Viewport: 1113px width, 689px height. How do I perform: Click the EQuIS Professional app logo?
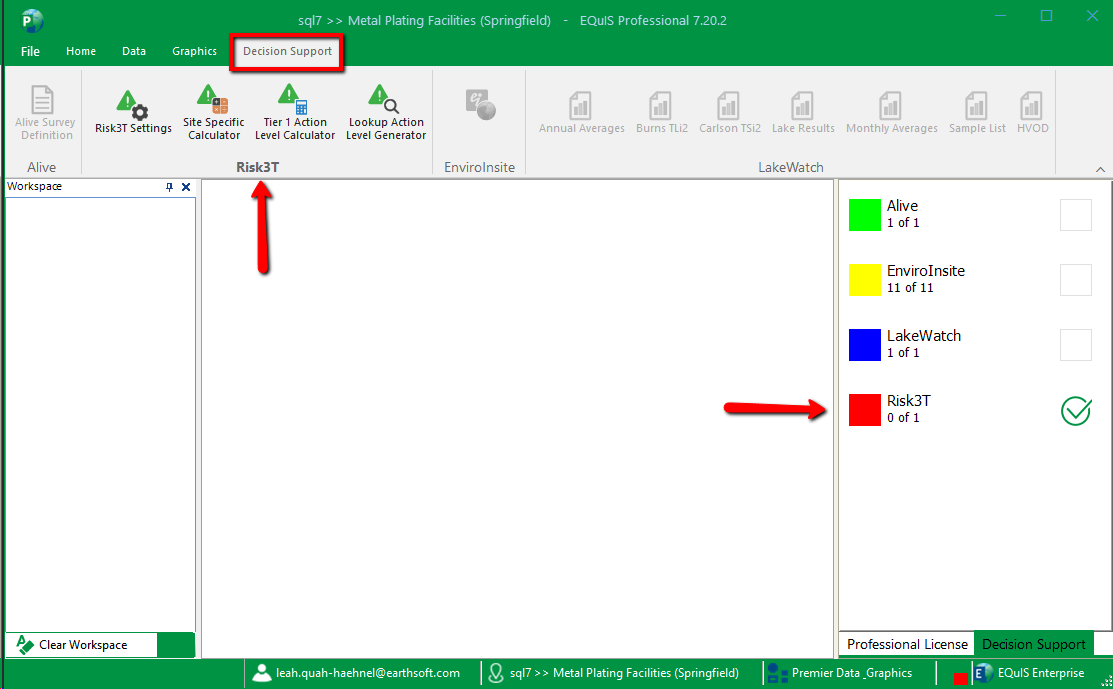point(32,21)
